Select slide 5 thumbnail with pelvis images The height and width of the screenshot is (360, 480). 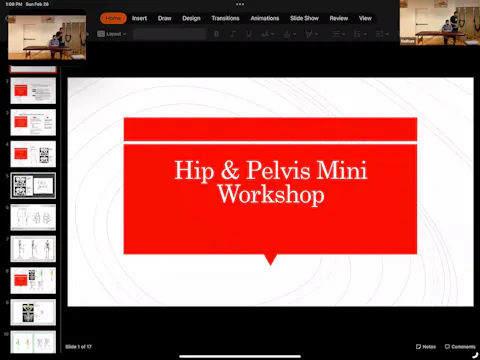pos(33,186)
